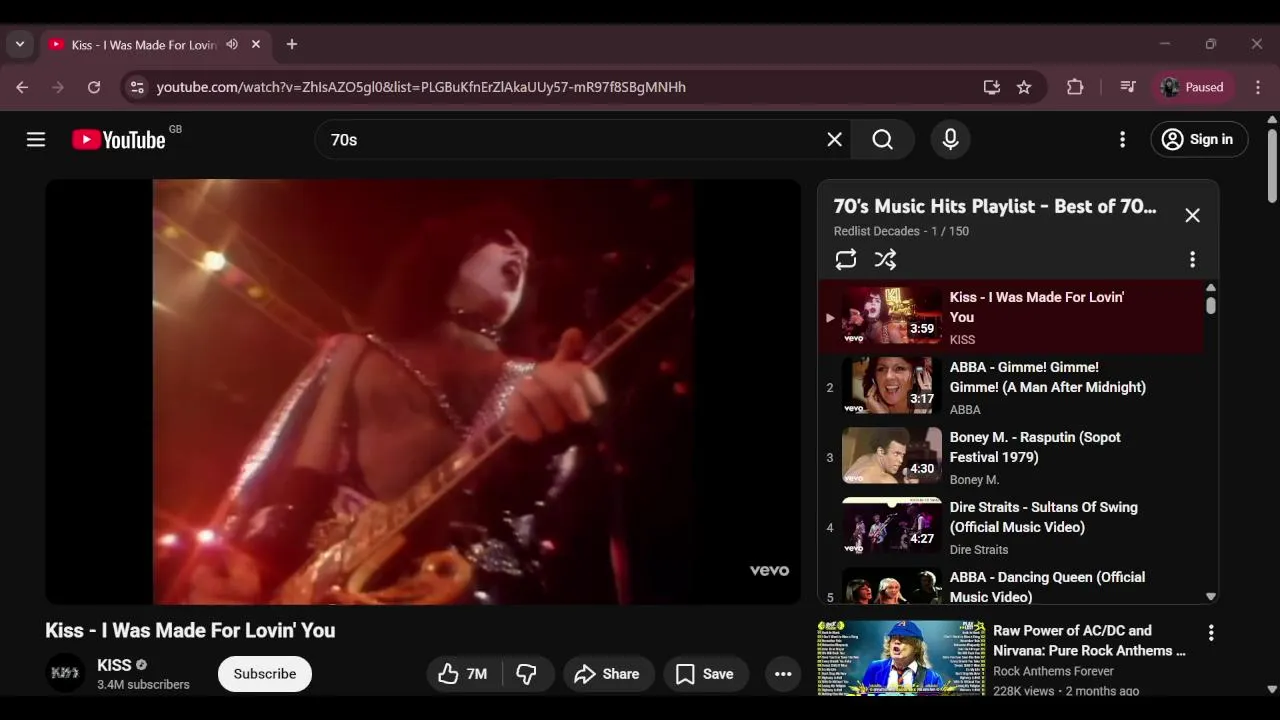Open more actions ellipsis under video
The image size is (1280, 720).
pos(783,674)
